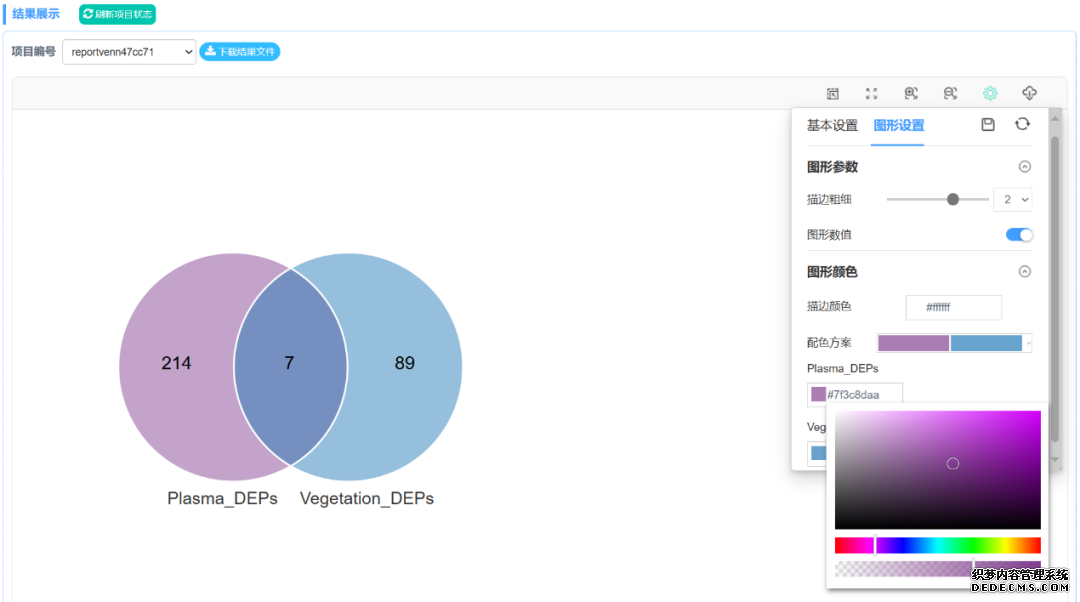Screen dimensions: 1080x602
Task: Reset settings with the circular arrows icon
Action: tap(1022, 125)
